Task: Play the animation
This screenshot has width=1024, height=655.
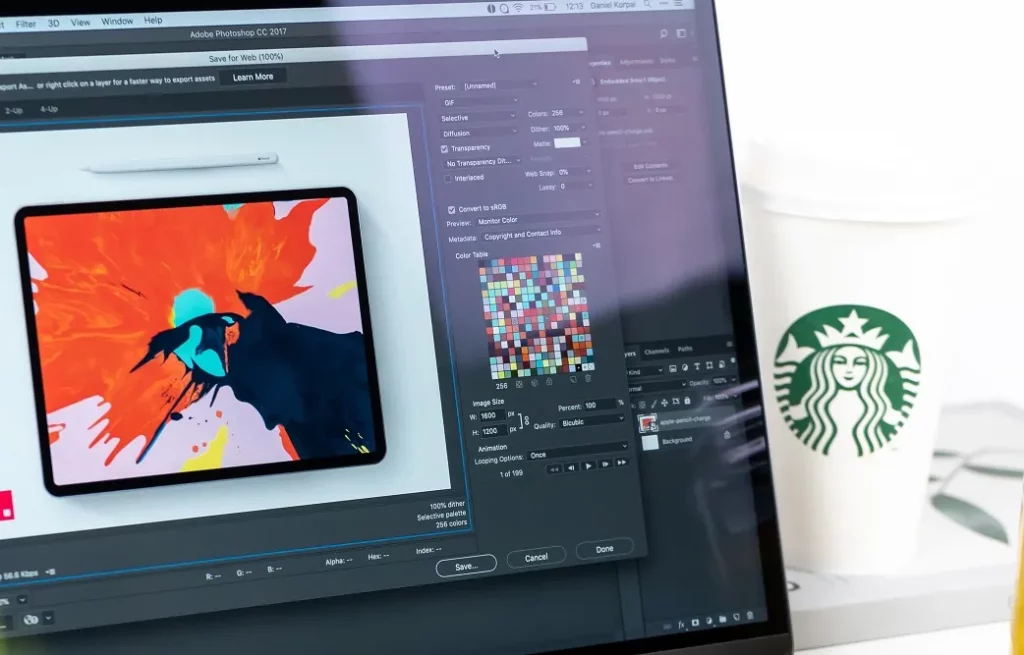Action: point(588,466)
